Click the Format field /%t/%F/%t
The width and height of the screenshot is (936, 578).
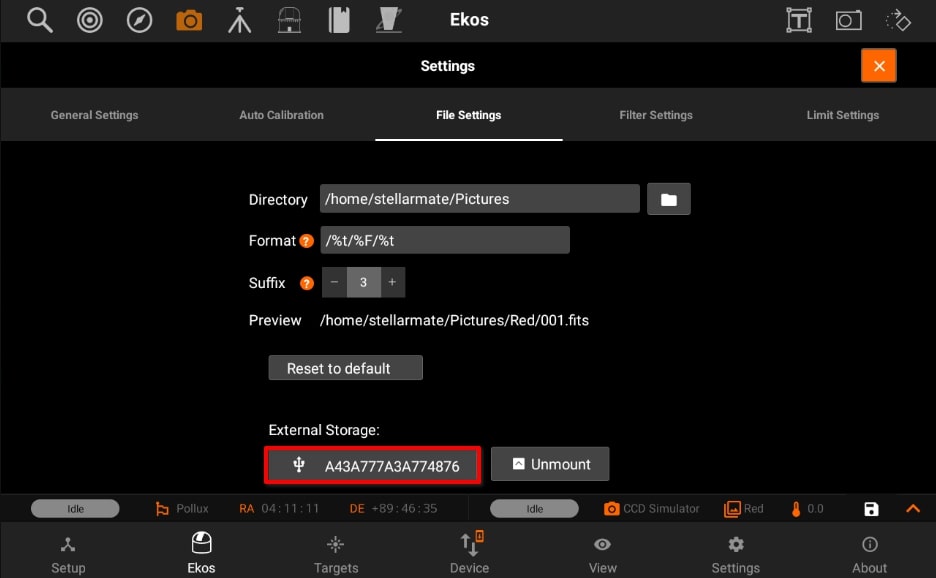click(x=445, y=240)
